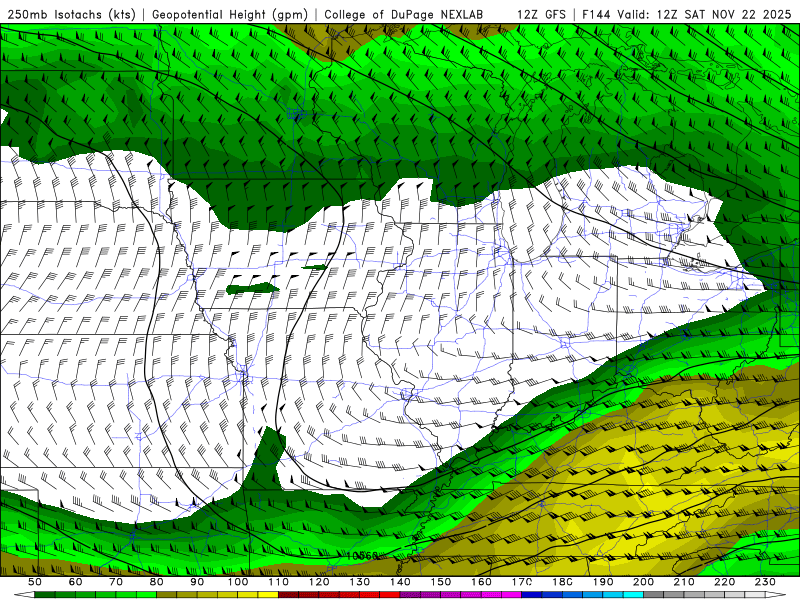This screenshot has height=600, width=800.
Task: Click the '12Z GFS' model run label
Action: coord(541,14)
